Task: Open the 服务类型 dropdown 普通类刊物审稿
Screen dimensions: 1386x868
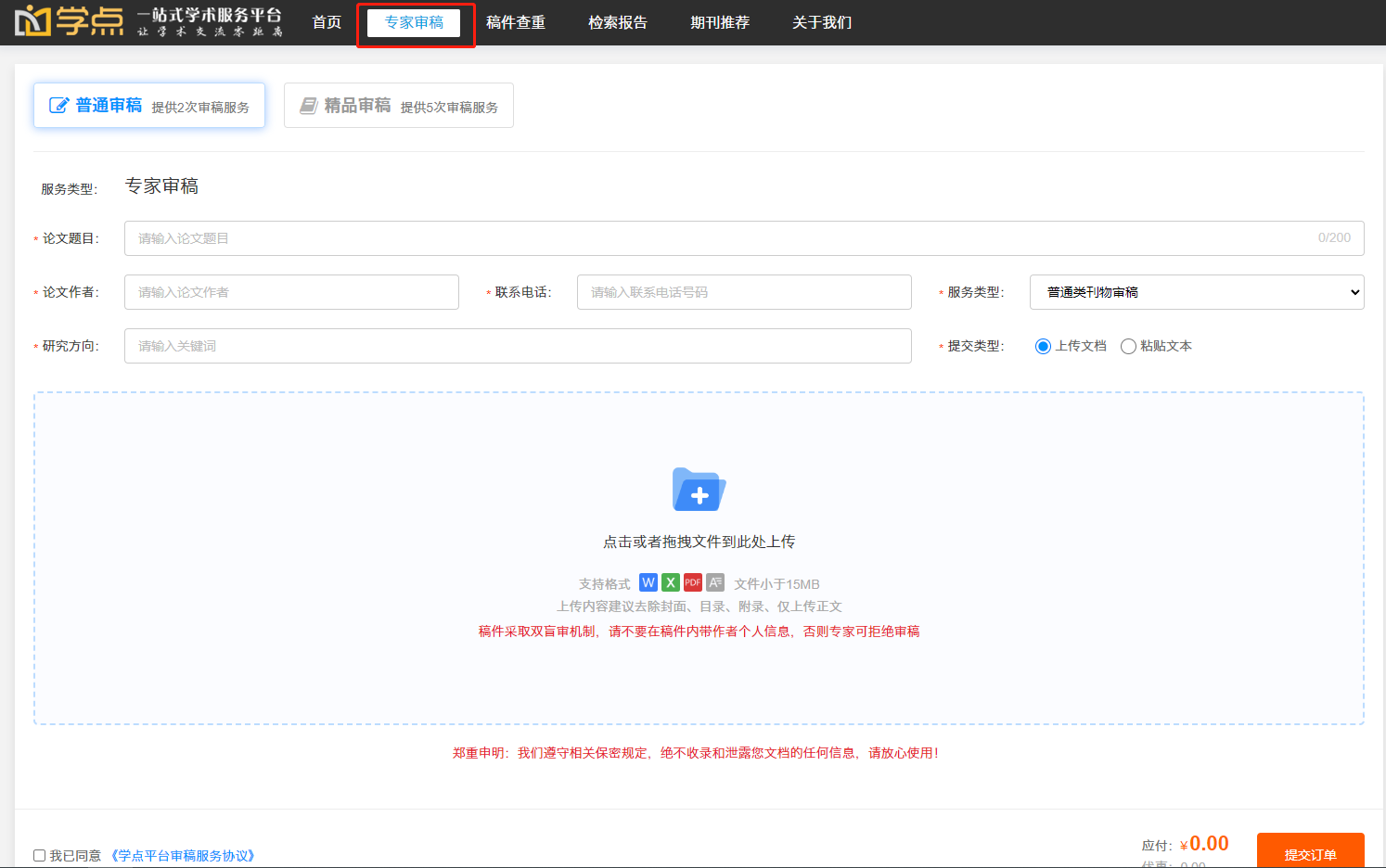Action: tap(1197, 292)
